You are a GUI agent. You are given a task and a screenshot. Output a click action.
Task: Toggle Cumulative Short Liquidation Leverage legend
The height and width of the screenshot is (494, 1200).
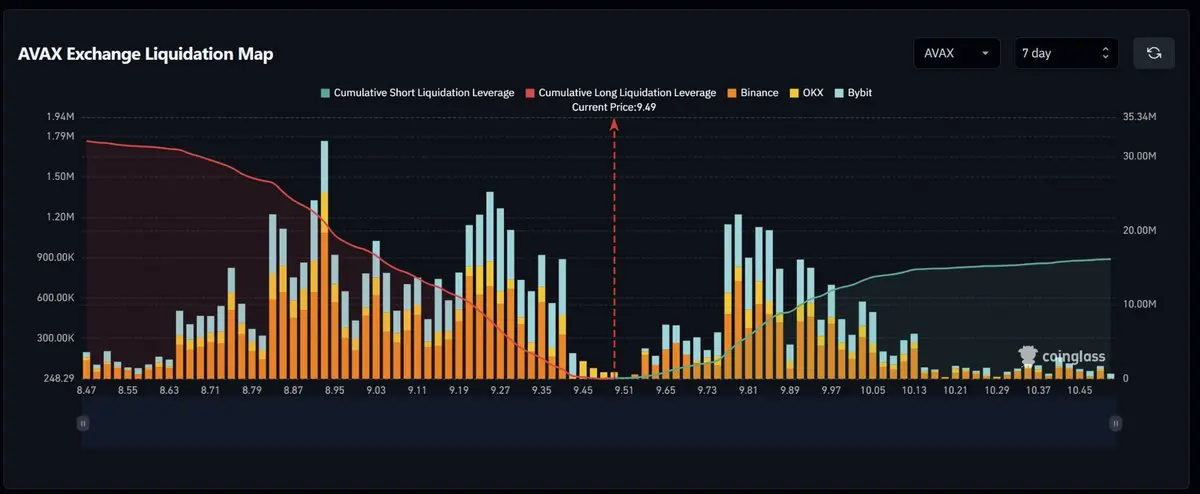click(417, 93)
